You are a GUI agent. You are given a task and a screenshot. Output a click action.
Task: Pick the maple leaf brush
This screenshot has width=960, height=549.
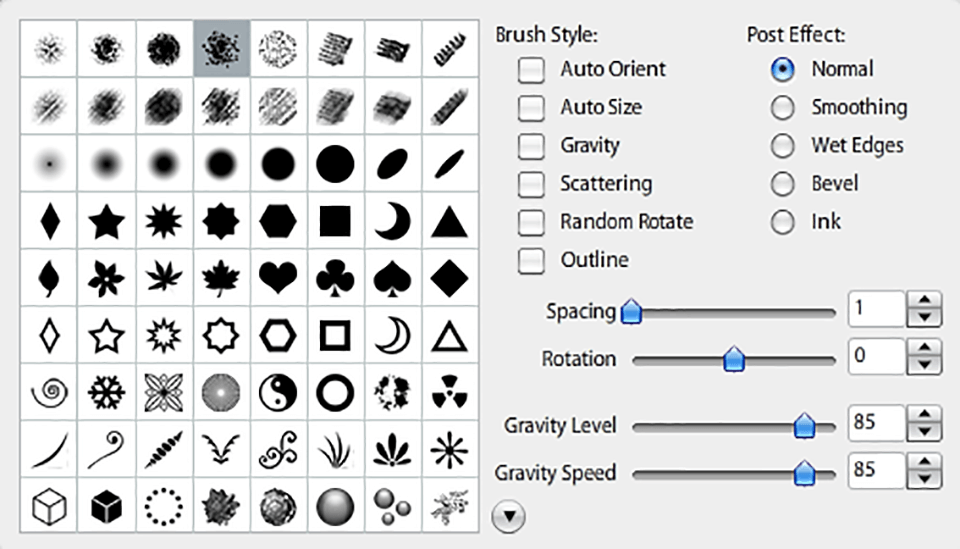(221, 278)
